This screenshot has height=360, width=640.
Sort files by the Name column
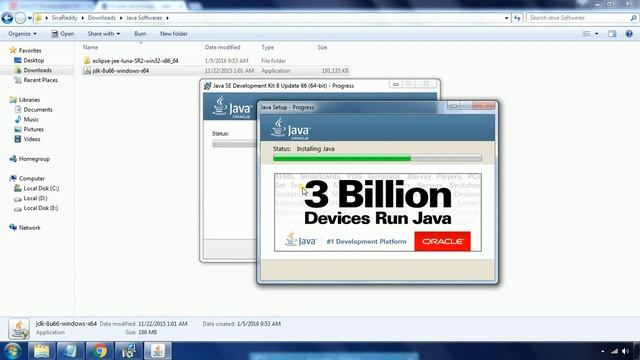(91, 47)
